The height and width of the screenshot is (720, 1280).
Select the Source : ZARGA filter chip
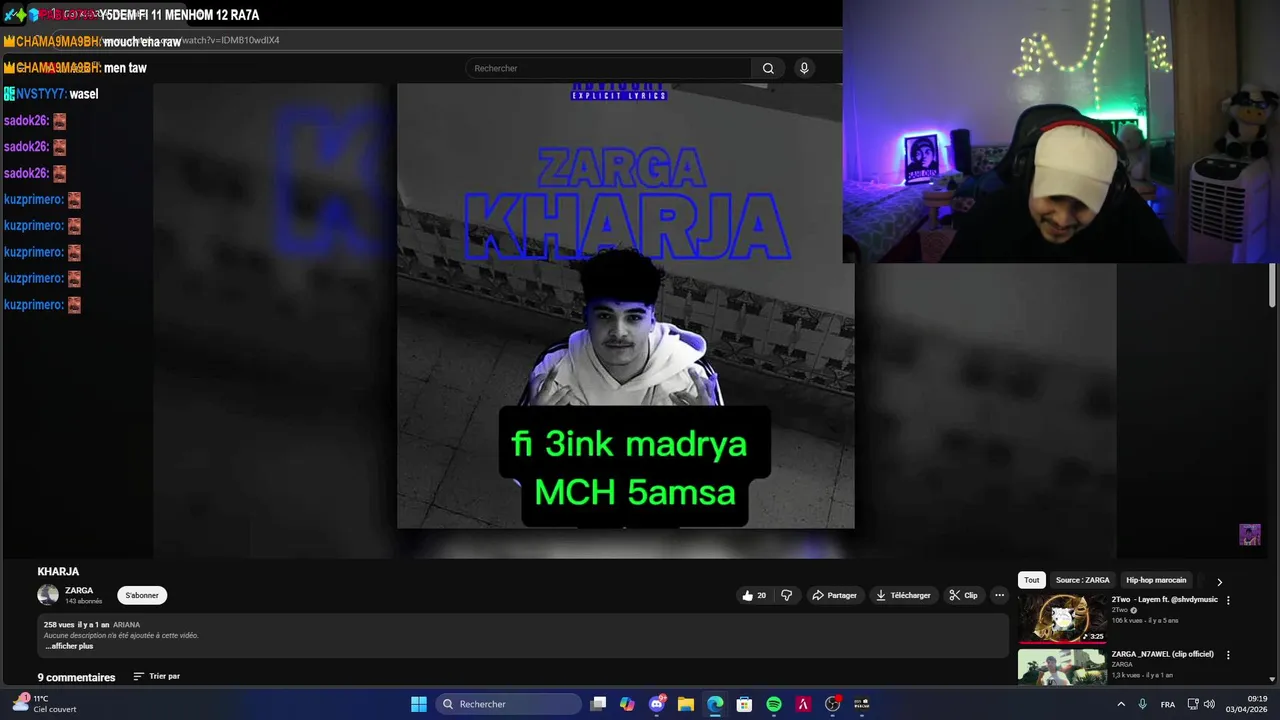(1083, 580)
